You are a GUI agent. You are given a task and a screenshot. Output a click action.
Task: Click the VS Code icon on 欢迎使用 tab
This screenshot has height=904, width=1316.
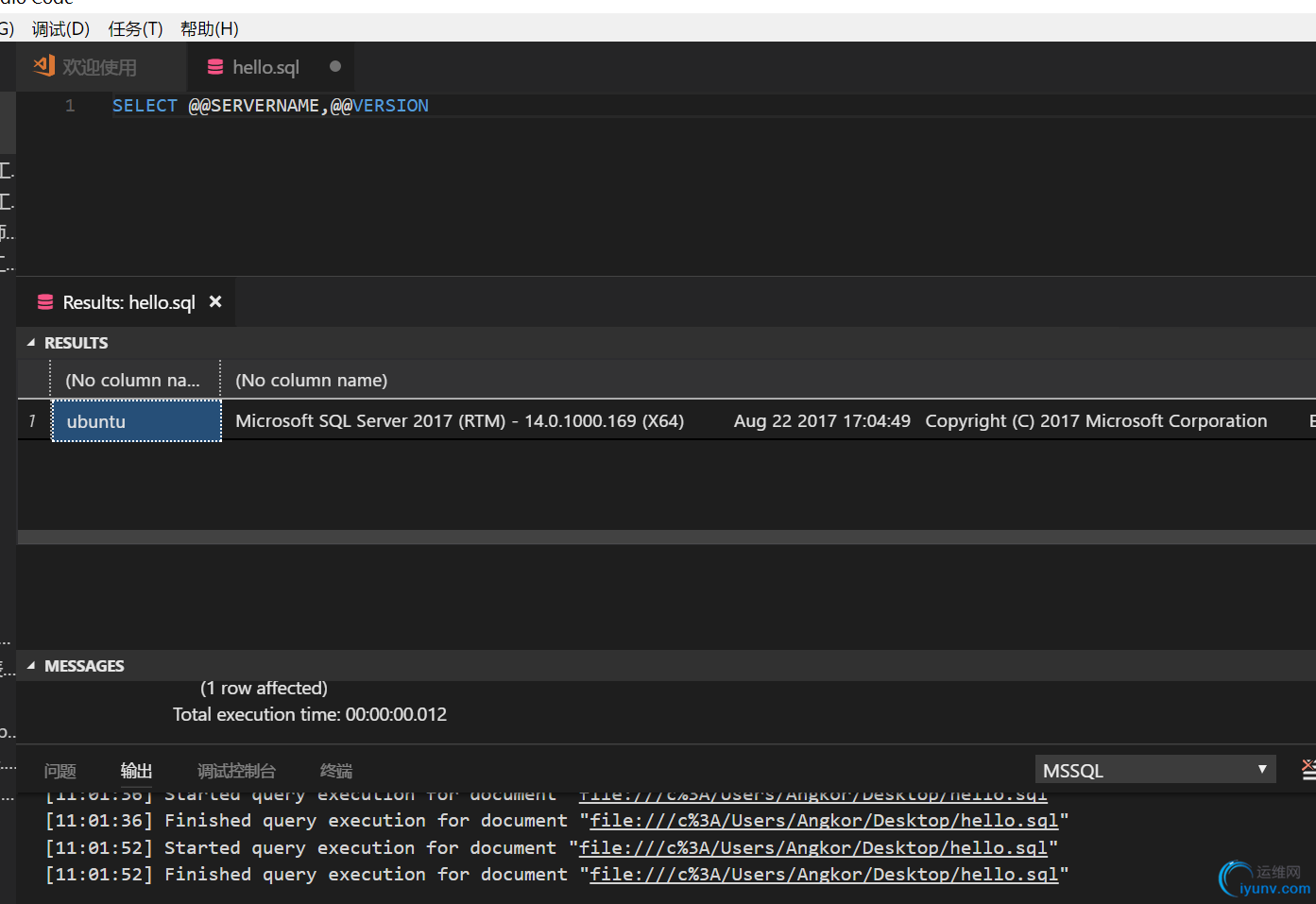(x=43, y=66)
